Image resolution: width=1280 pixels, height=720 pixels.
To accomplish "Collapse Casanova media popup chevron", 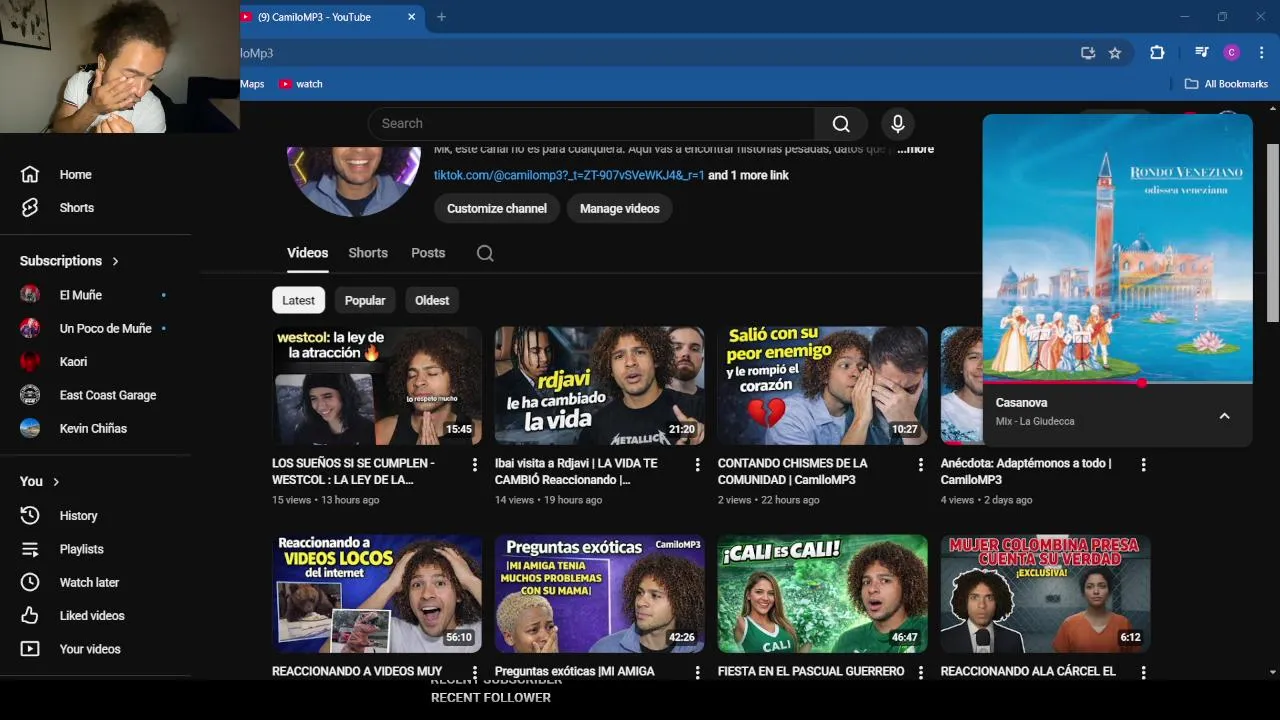I will (x=1224, y=416).
